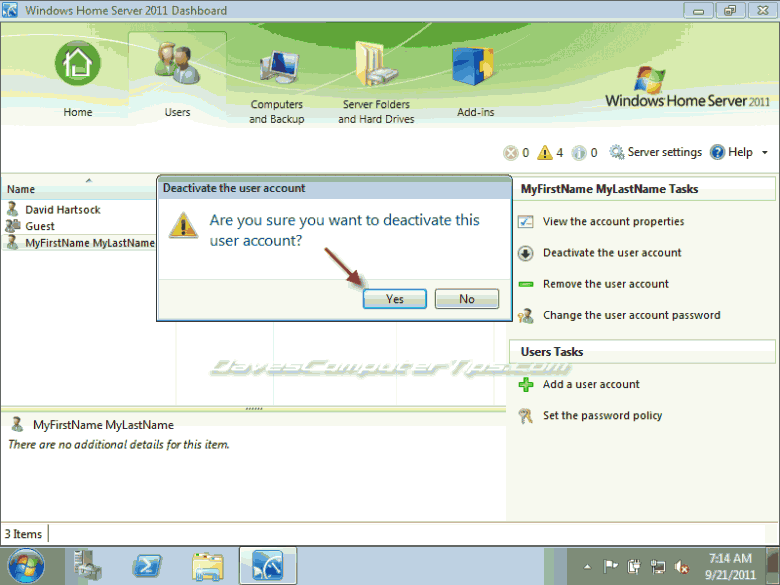Click the Dashboard taskbar button

point(268,566)
